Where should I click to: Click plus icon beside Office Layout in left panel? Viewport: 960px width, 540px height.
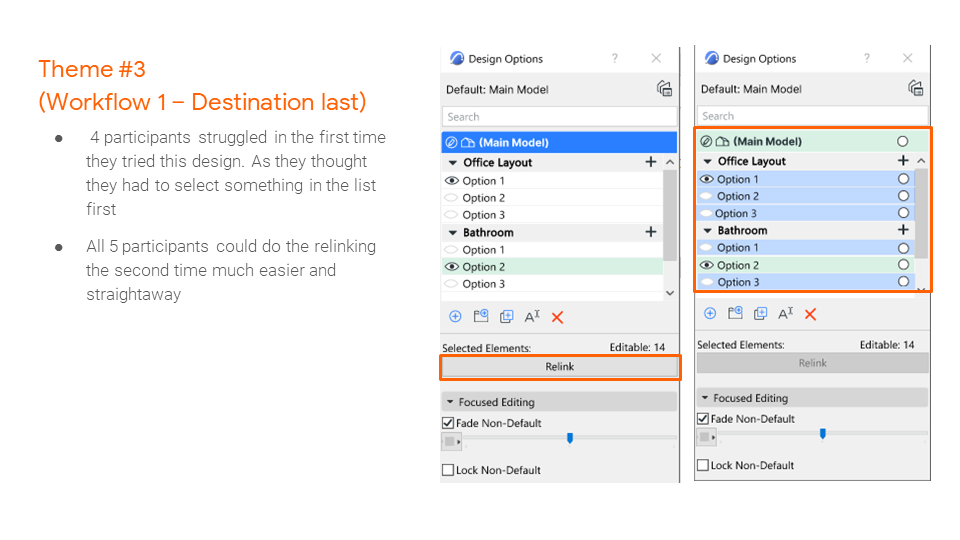coord(651,162)
